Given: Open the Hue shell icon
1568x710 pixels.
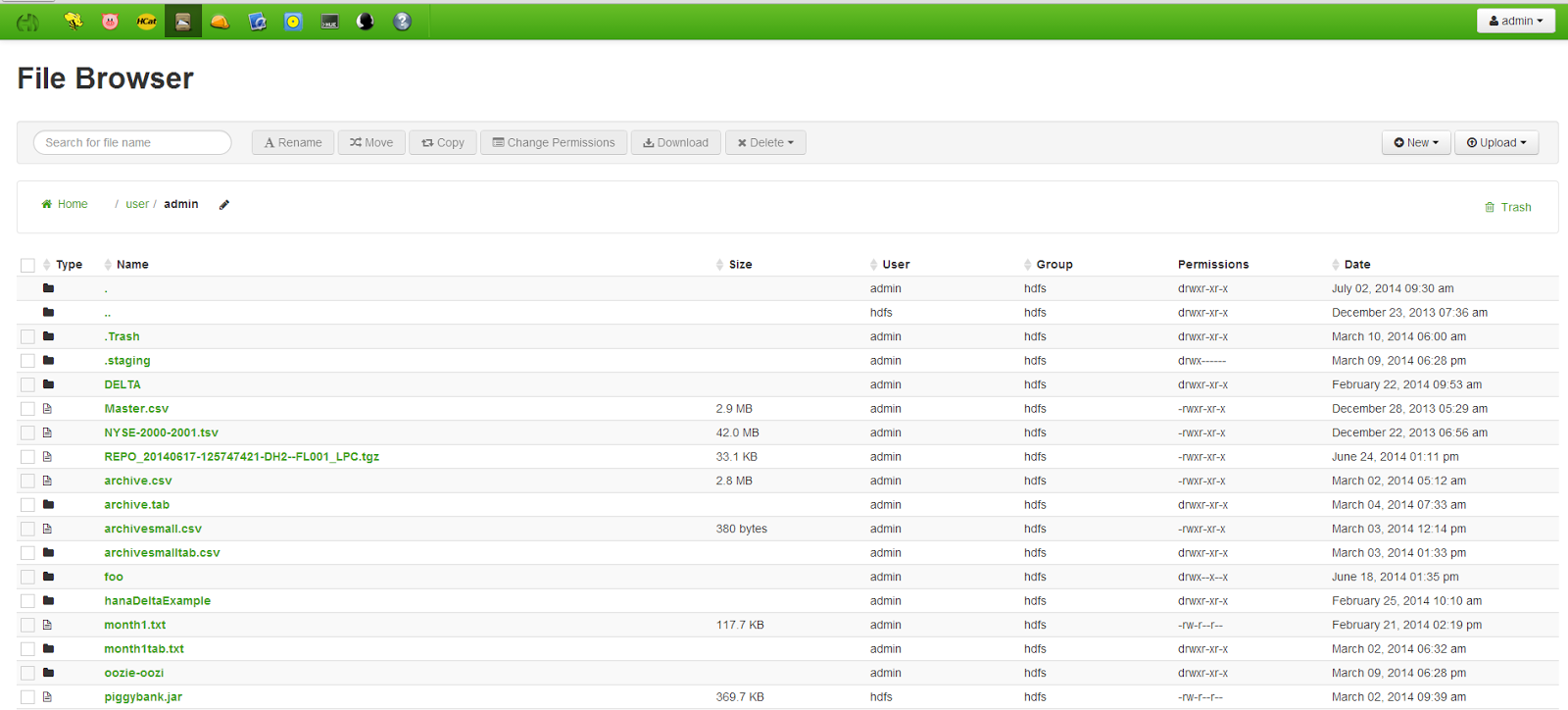Looking at the screenshot, I should 329,21.
